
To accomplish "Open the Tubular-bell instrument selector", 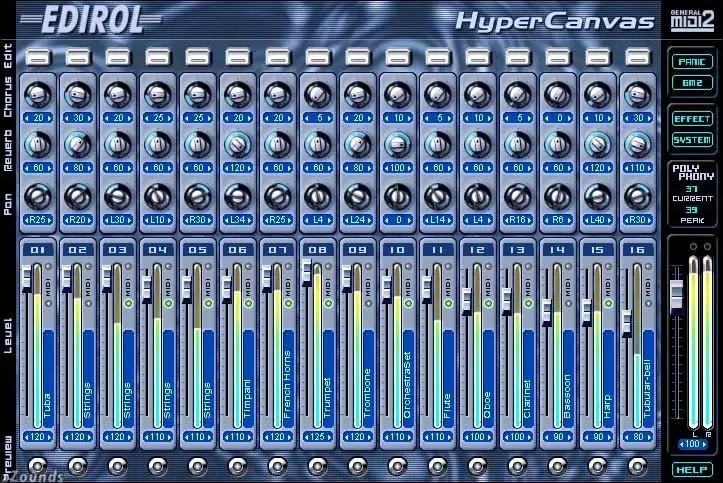I will coord(648,378).
